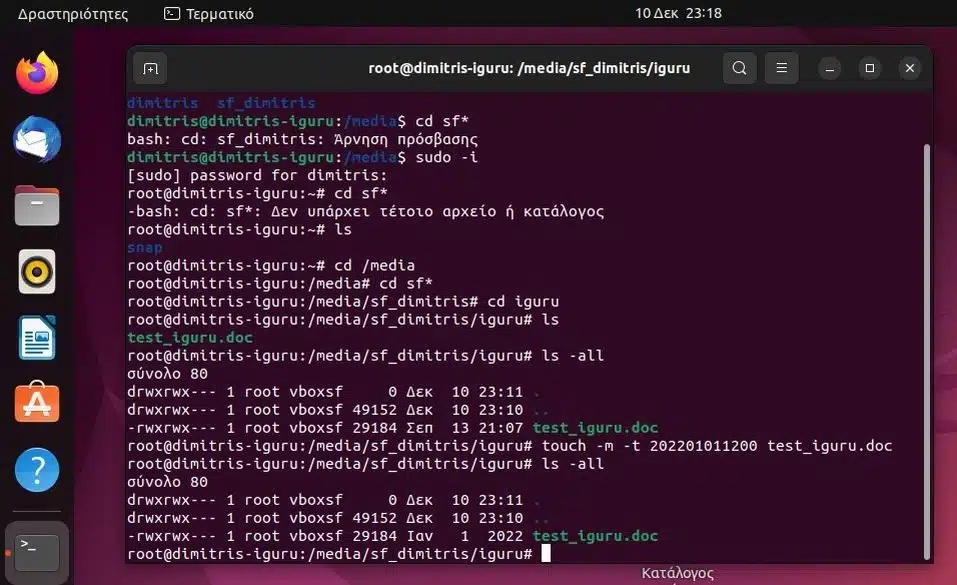Image resolution: width=957 pixels, height=585 pixels.
Task: Click 'Δεν υπάρχει τέτοιο αρχείο ή κατάλογος' line
Action: 366,212
